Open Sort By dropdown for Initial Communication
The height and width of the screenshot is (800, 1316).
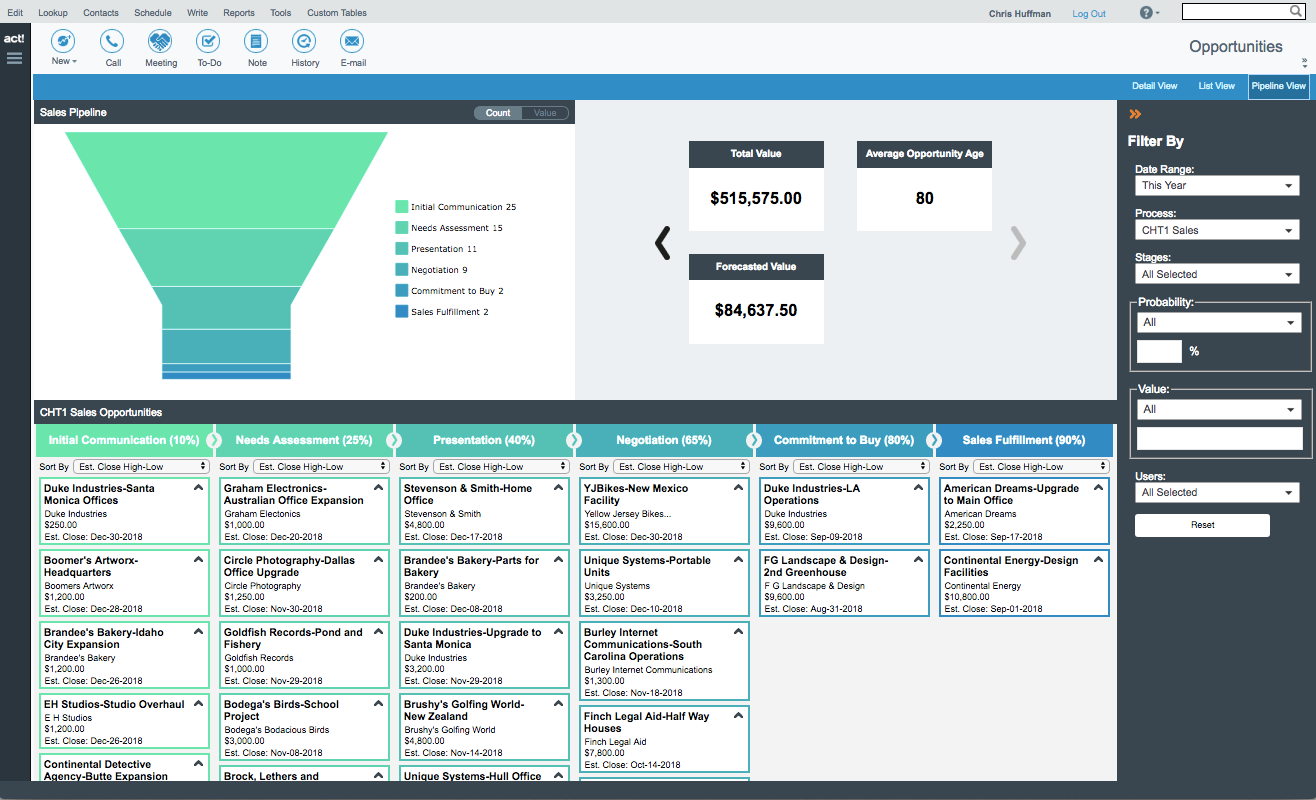pyautogui.click(x=141, y=466)
